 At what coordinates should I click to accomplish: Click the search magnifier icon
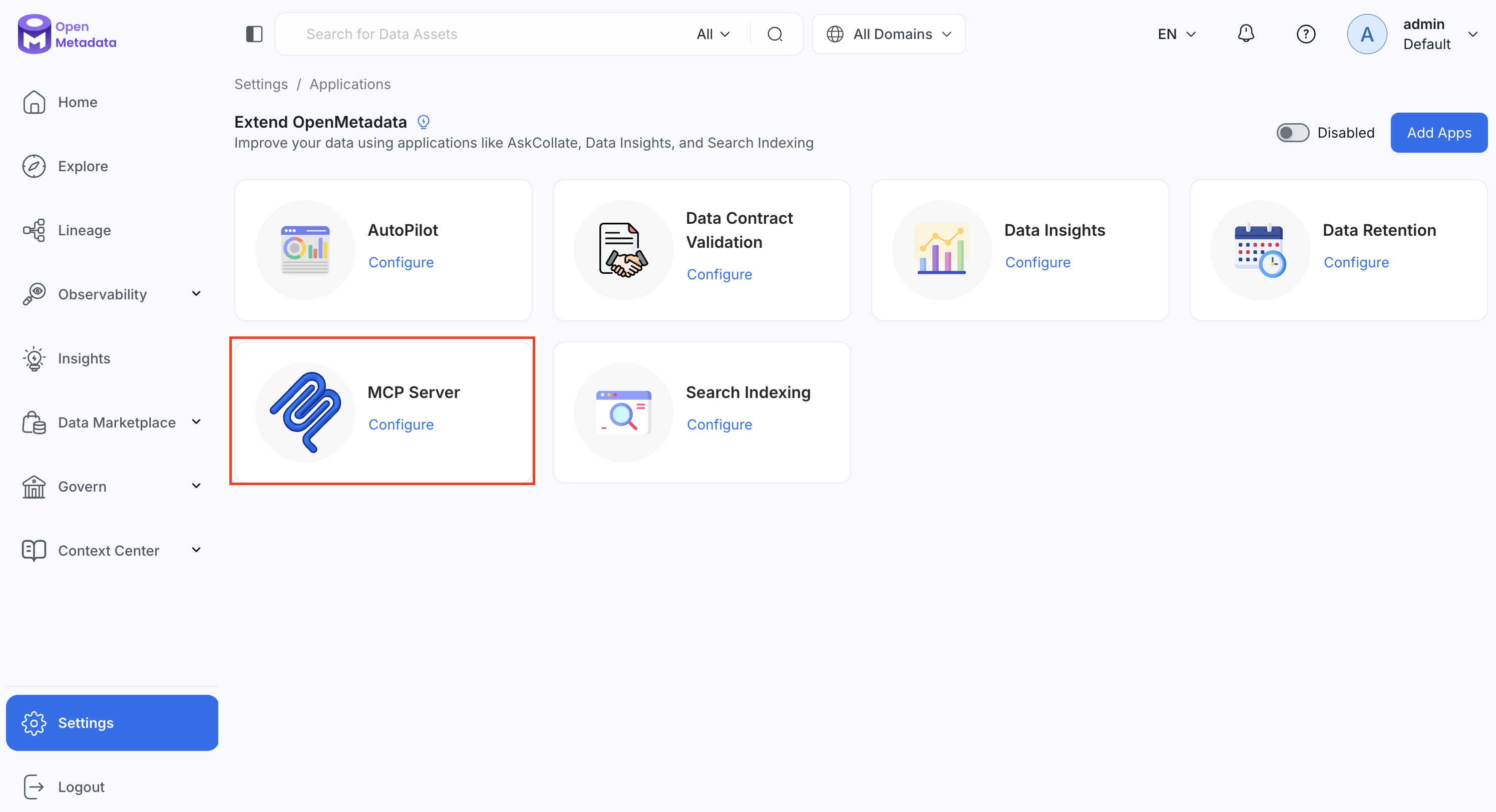pyautogui.click(x=775, y=34)
